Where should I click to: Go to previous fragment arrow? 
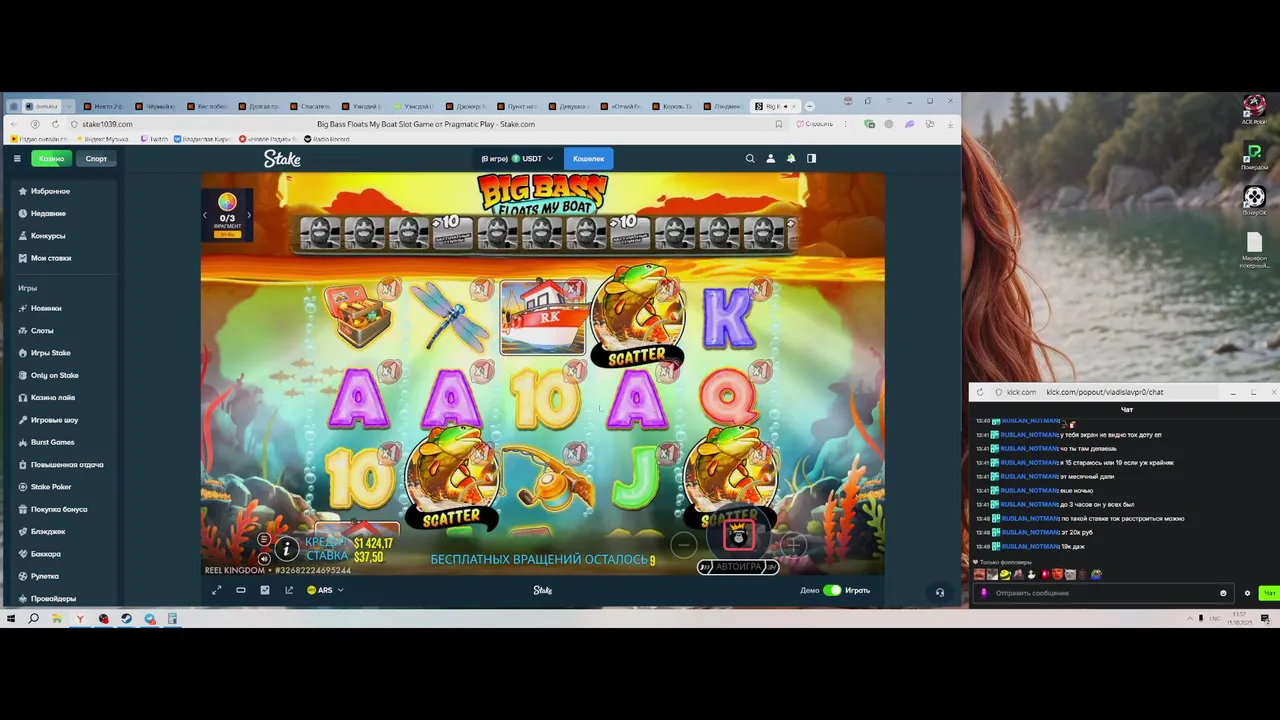[206, 215]
